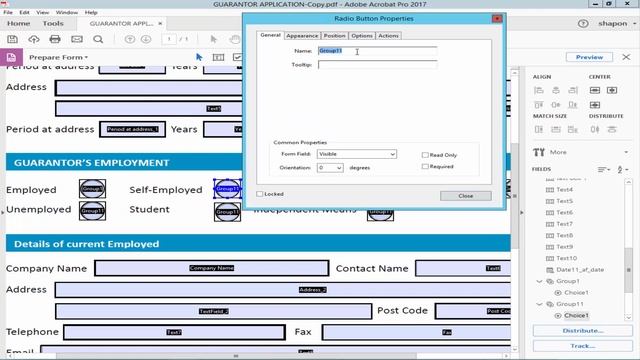Select the Employed radio button field
This screenshot has height=360, width=640.
92,189
